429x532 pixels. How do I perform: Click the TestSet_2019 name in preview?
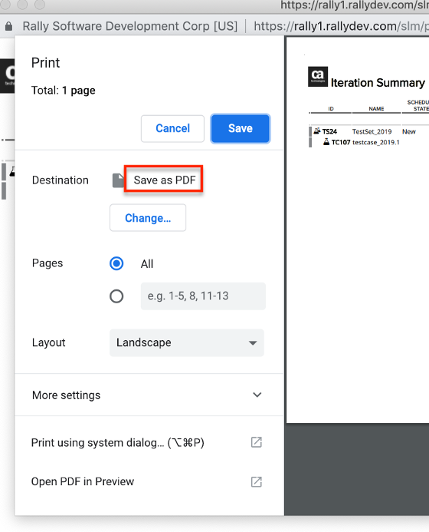point(372,132)
